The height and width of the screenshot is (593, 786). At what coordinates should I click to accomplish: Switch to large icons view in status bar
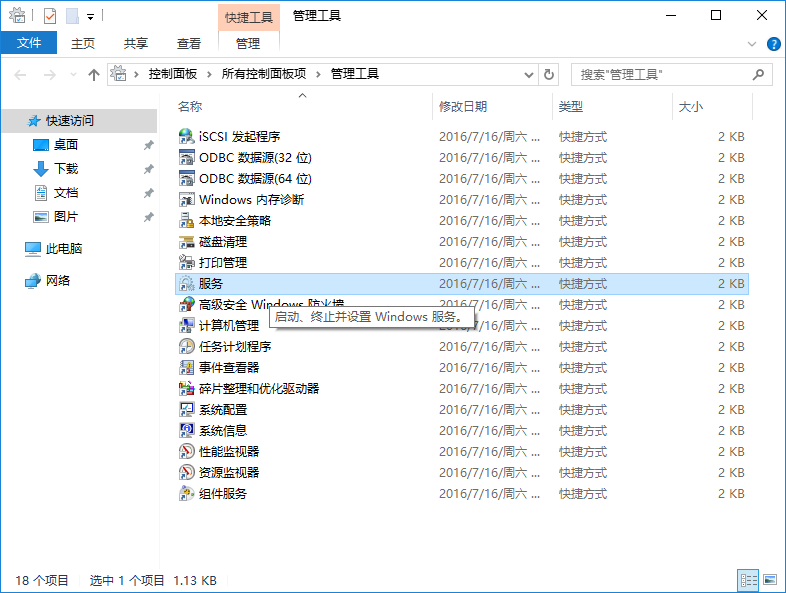pos(770,580)
